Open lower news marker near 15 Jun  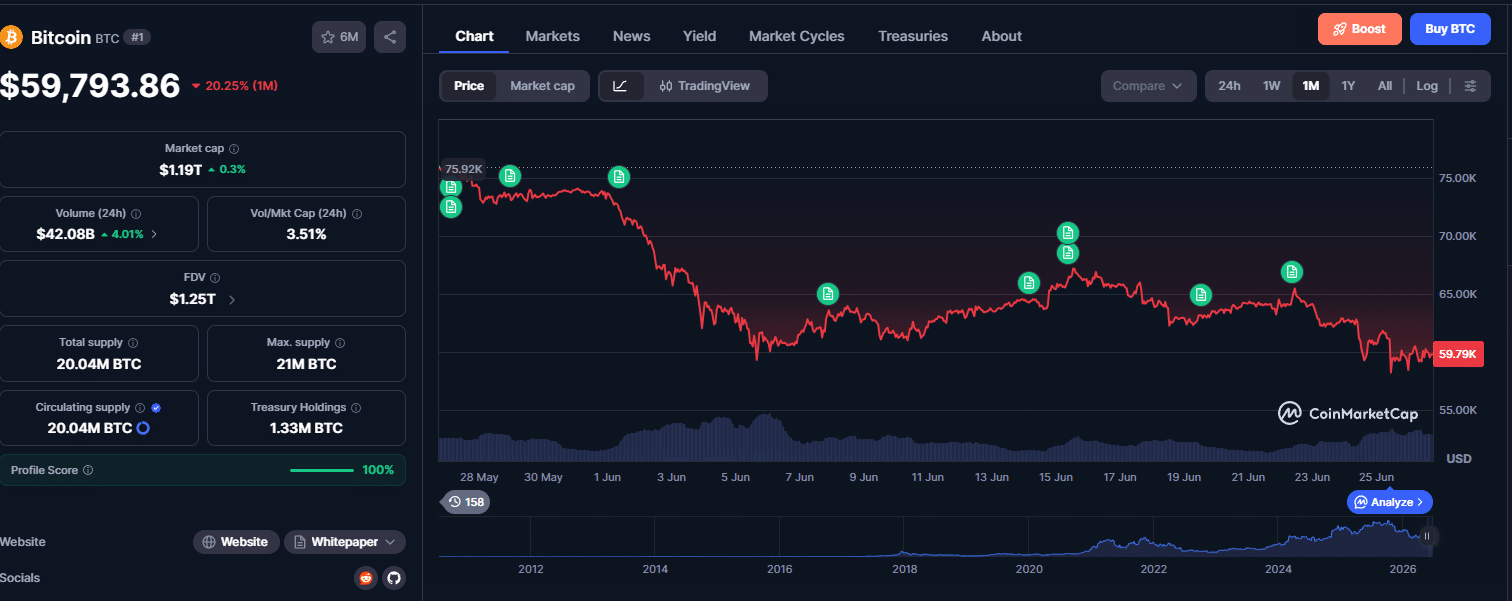point(1068,253)
